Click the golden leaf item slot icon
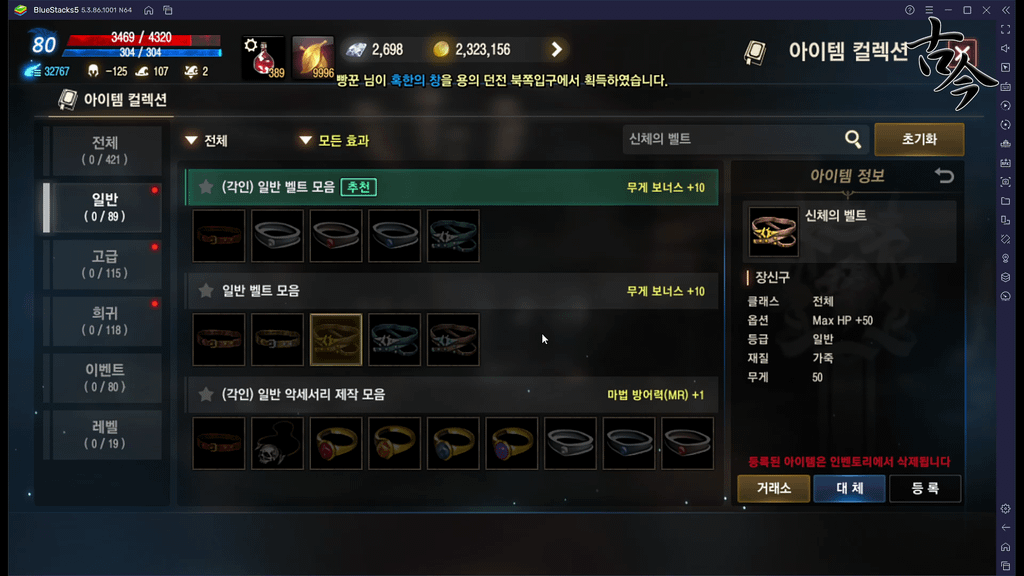Image resolution: width=1024 pixels, height=576 pixels. [313, 57]
